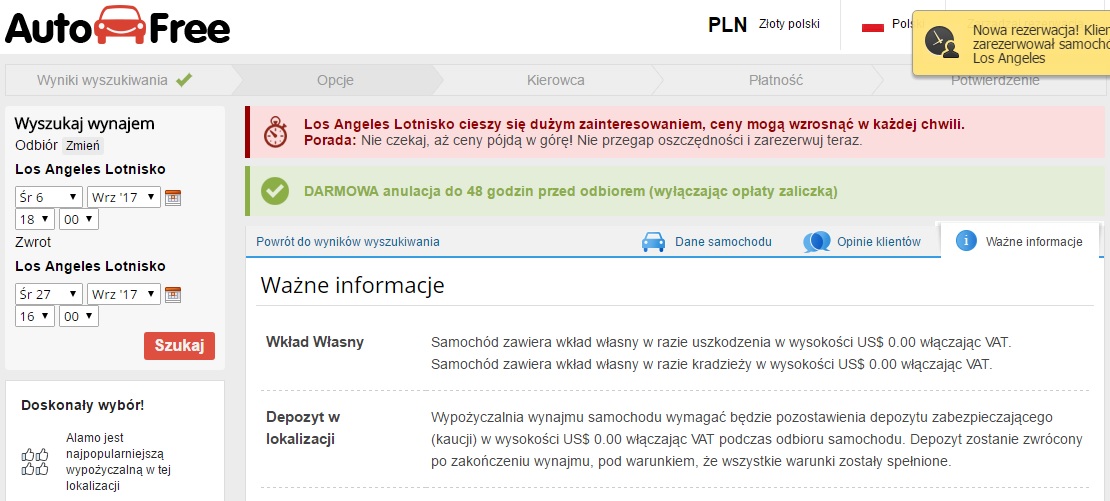Open return minutes dropdown 00

[79, 316]
